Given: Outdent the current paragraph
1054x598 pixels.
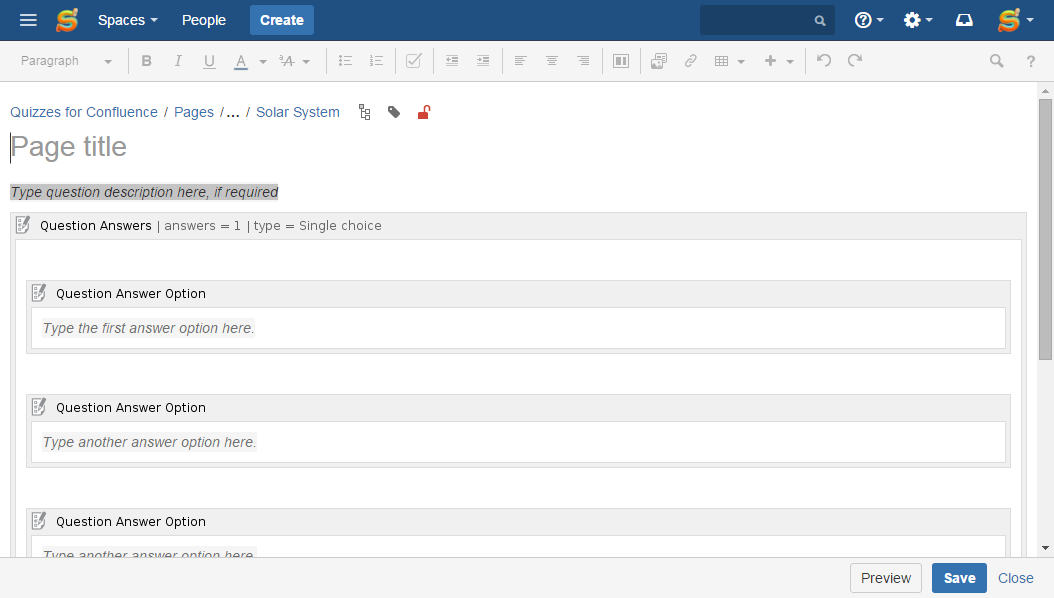Looking at the screenshot, I should tap(452, 61).
